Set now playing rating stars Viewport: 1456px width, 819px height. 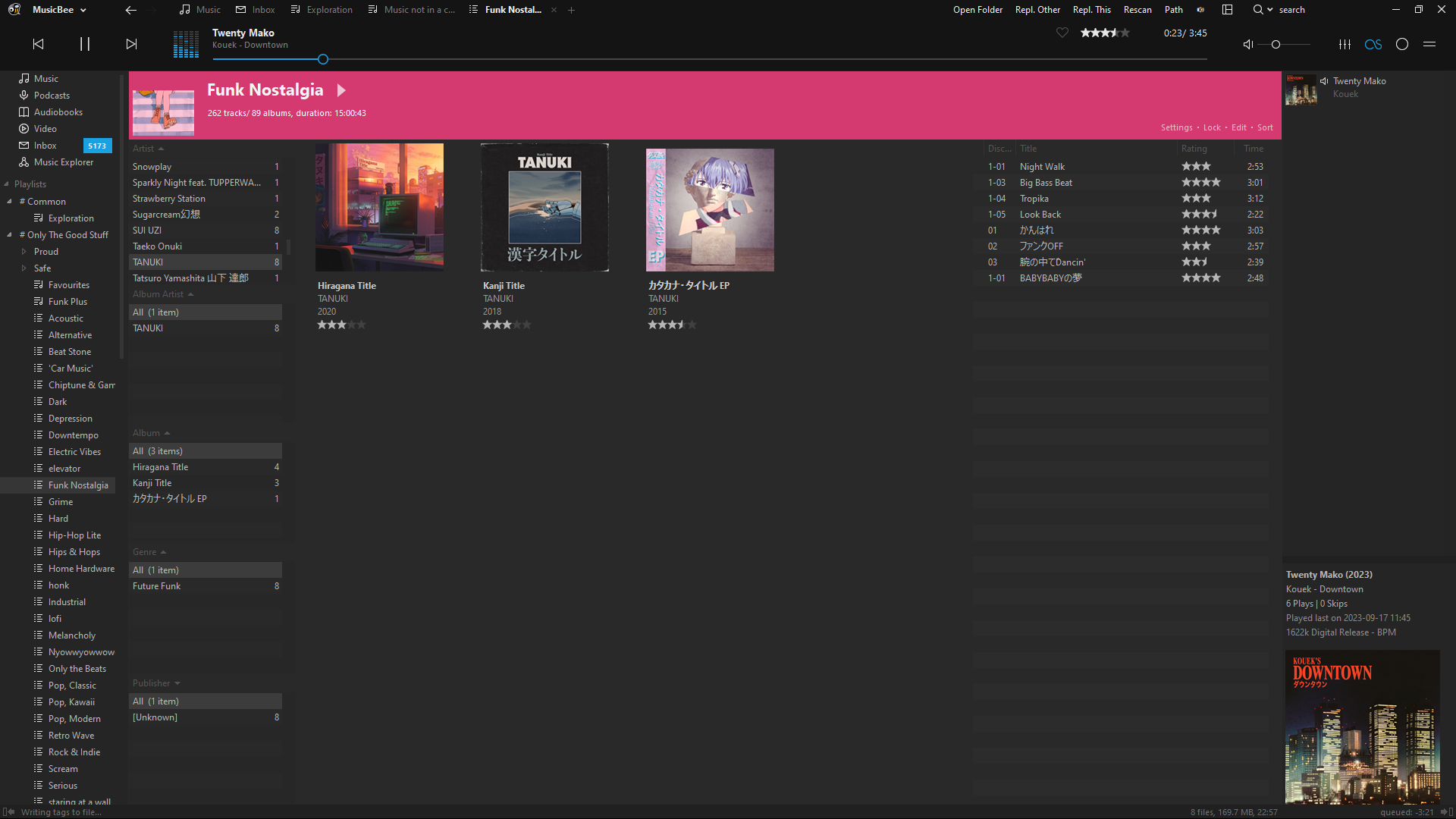1105,33
